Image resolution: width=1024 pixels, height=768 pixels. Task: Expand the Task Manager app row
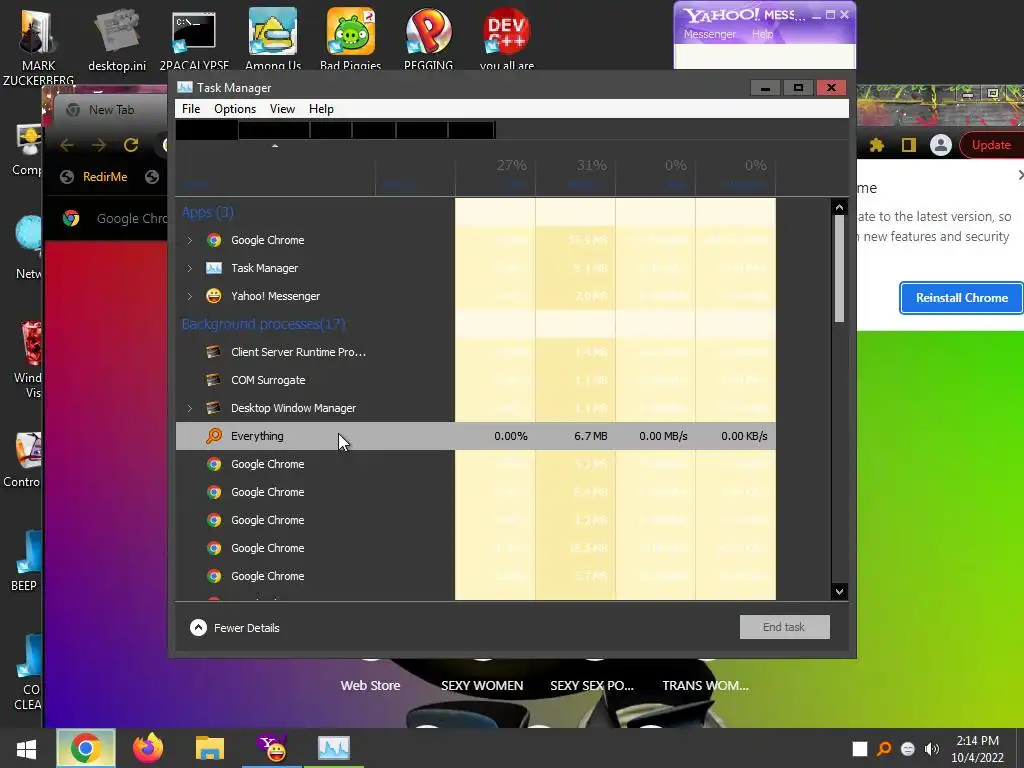[x=189, y=268]
